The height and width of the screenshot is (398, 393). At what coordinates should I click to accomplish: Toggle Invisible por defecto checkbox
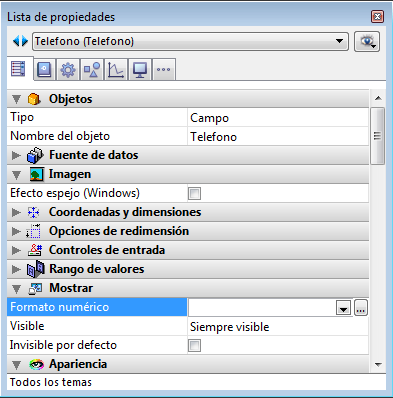(194, 345)
